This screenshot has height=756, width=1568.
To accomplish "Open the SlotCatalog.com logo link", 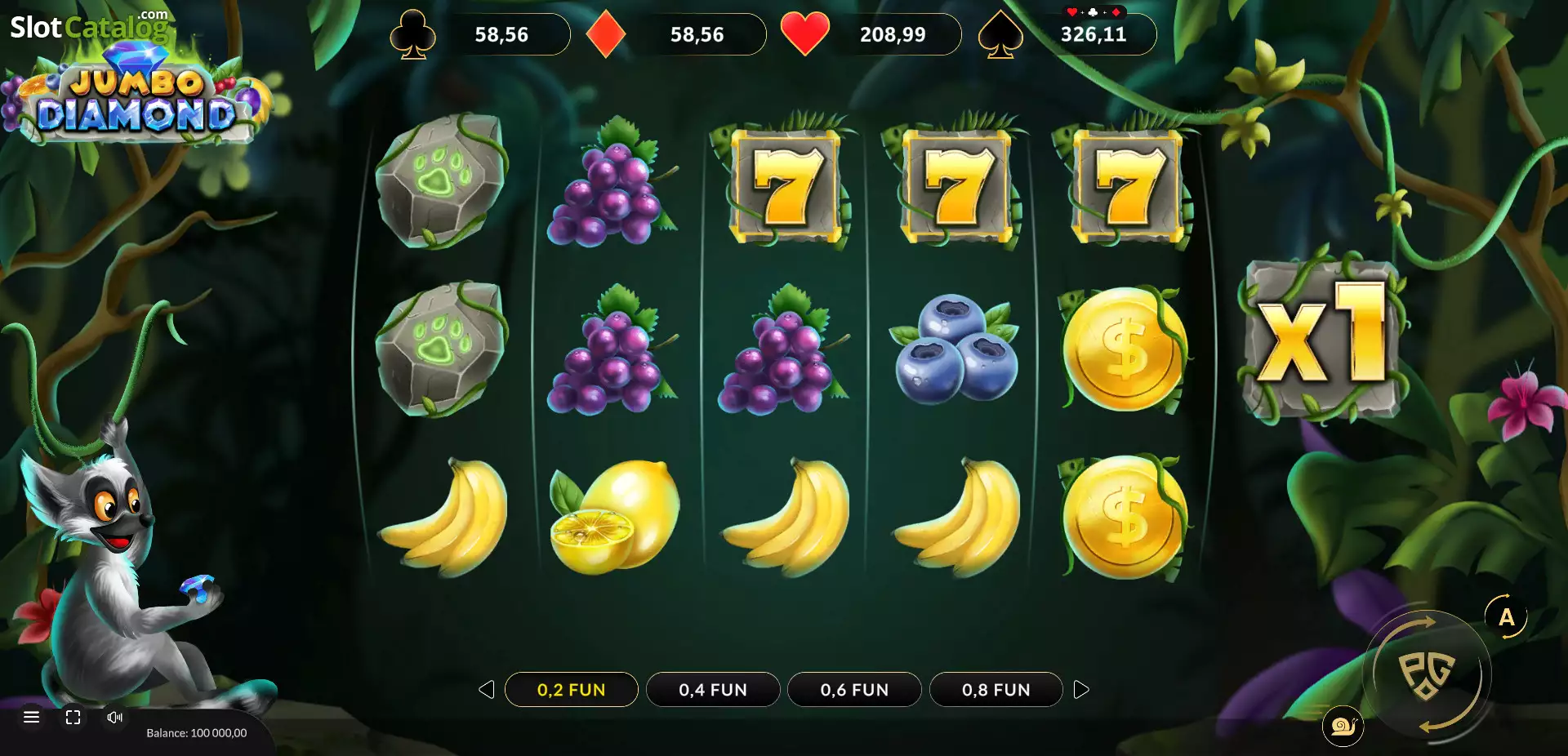I will 89,26.
